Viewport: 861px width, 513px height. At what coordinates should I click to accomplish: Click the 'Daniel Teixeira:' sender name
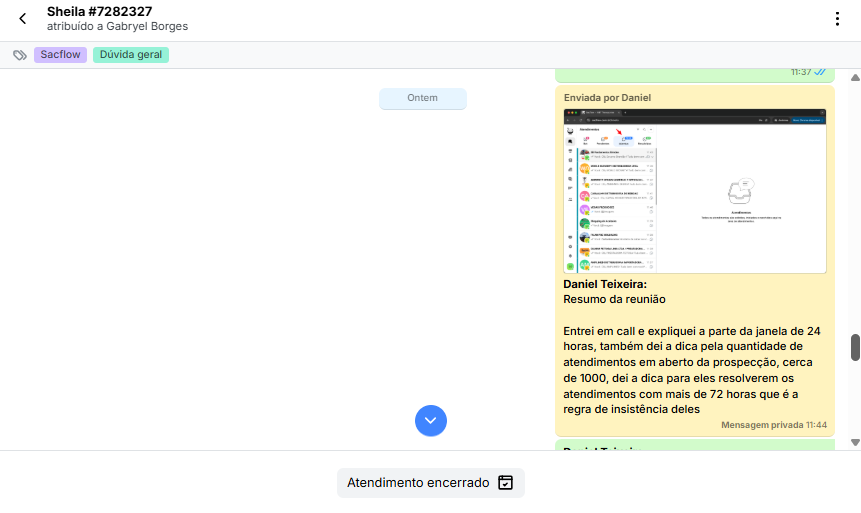pyautogui.click(x=605, y=284)
